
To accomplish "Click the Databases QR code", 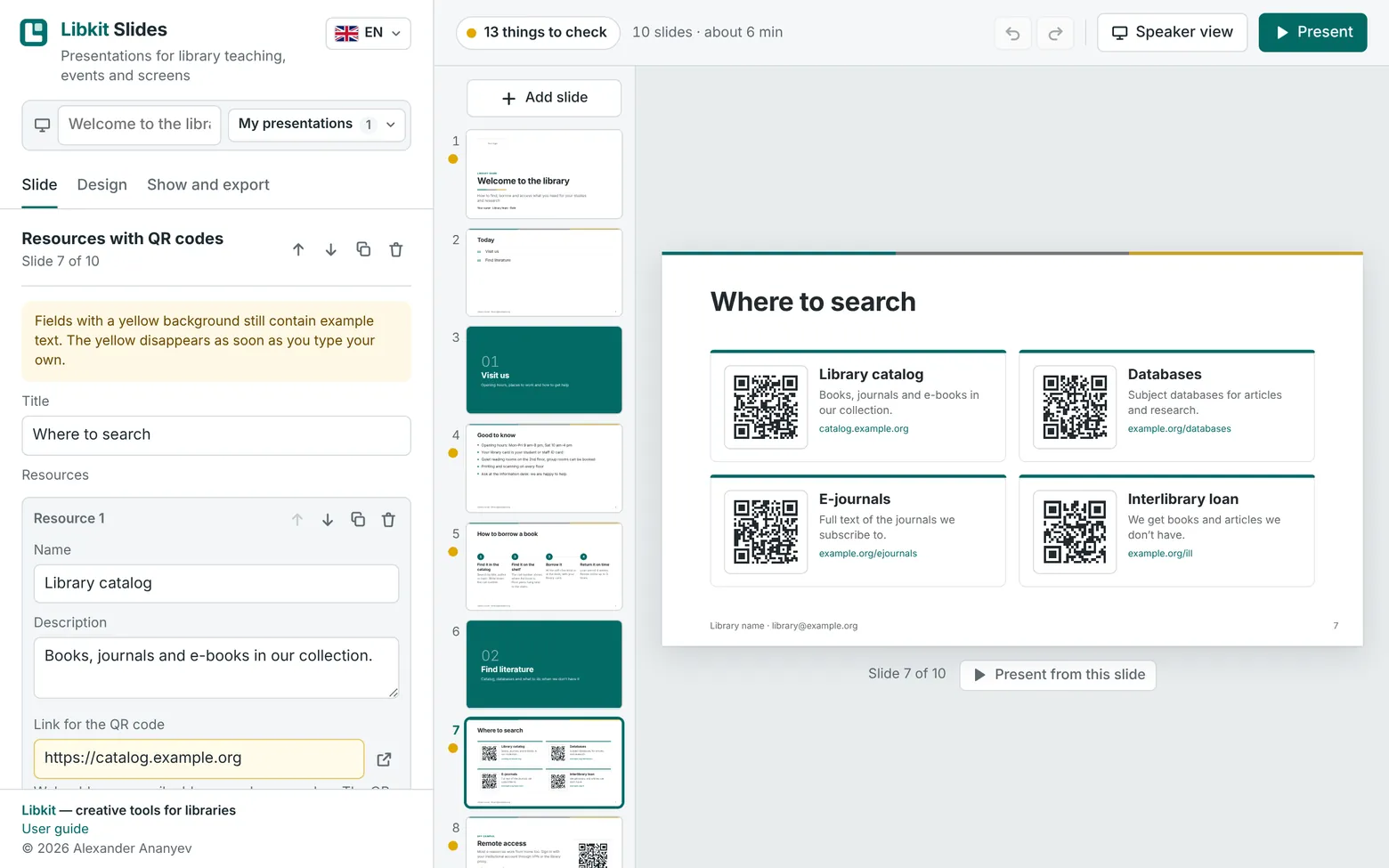I will tap(1075, 407).
